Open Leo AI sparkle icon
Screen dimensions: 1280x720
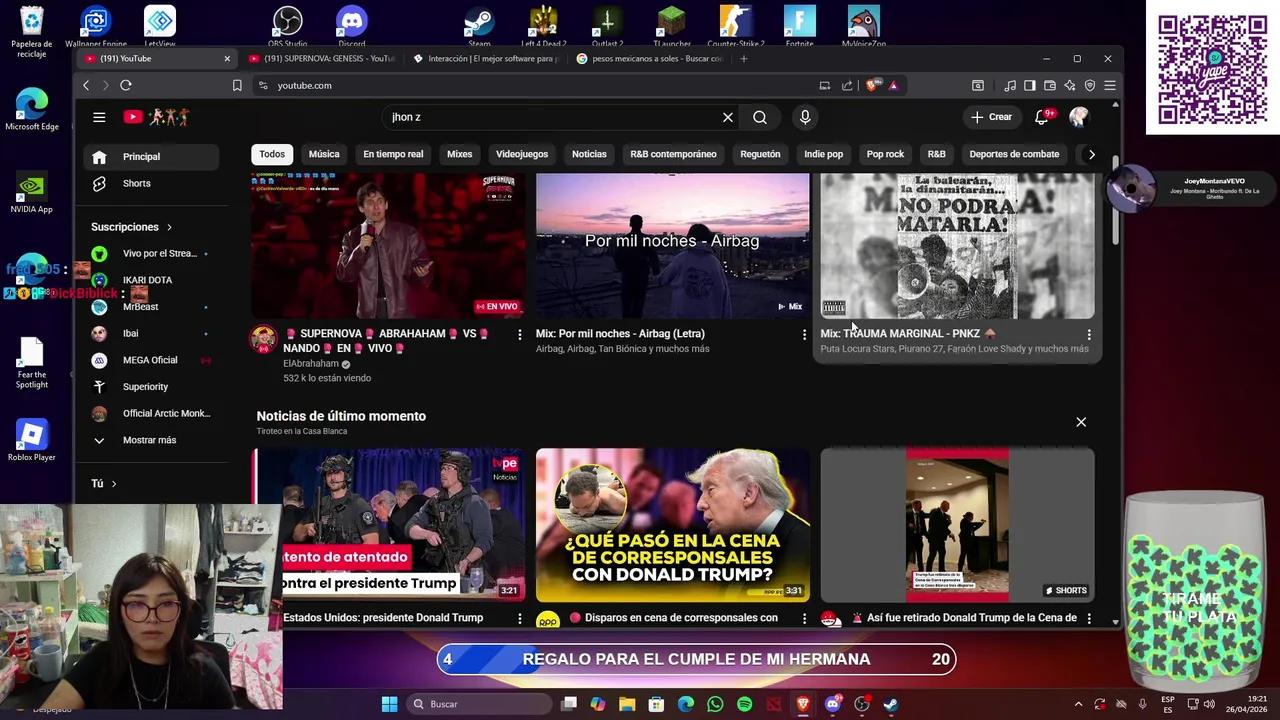click(x=1070, y=85)
